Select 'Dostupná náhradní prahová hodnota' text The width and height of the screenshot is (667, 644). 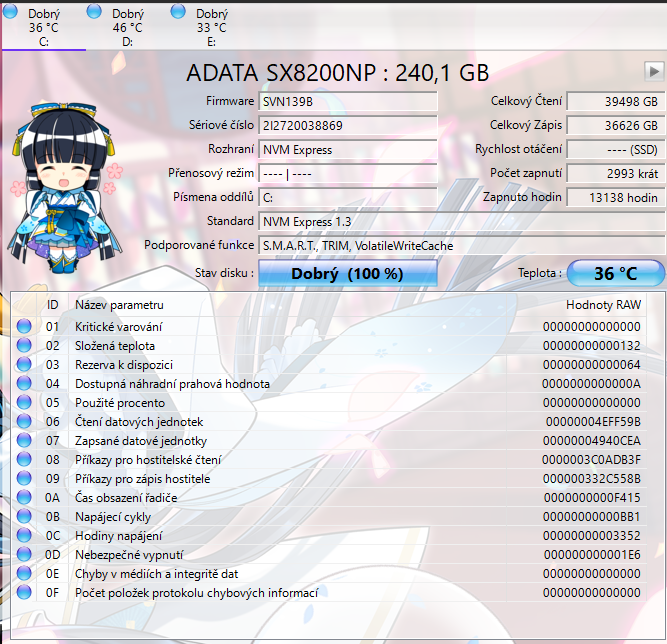point(172,384)
